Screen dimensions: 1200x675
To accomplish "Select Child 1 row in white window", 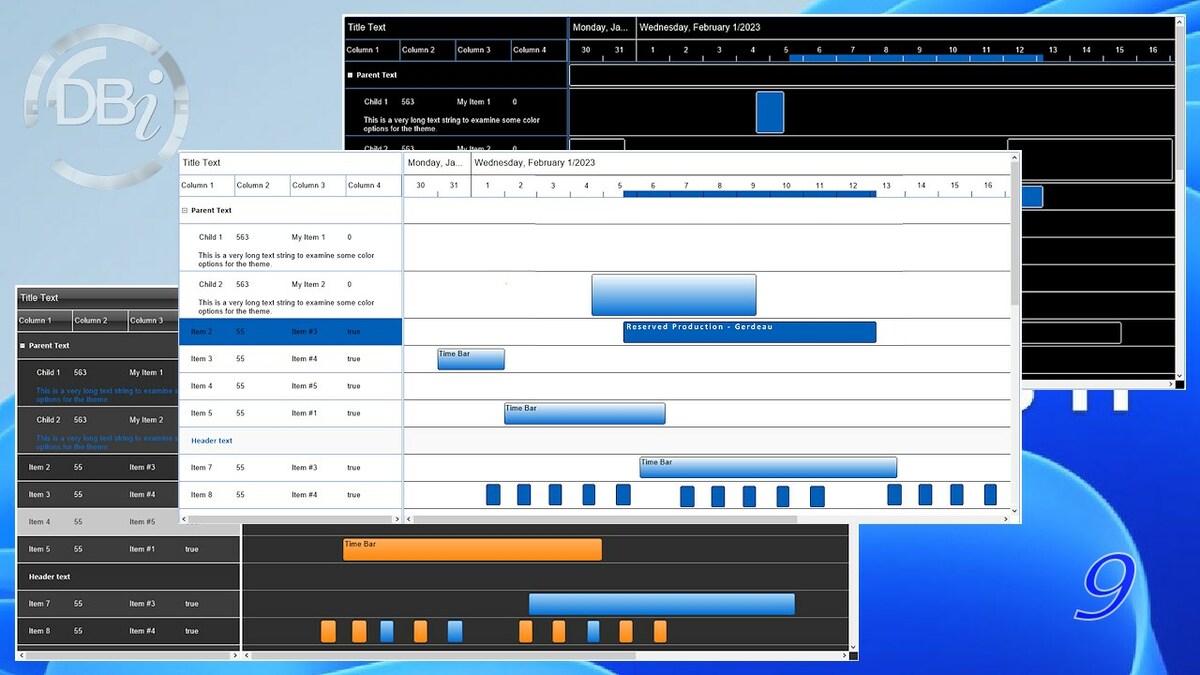I will pyautogui.click(x=291, y=248).
